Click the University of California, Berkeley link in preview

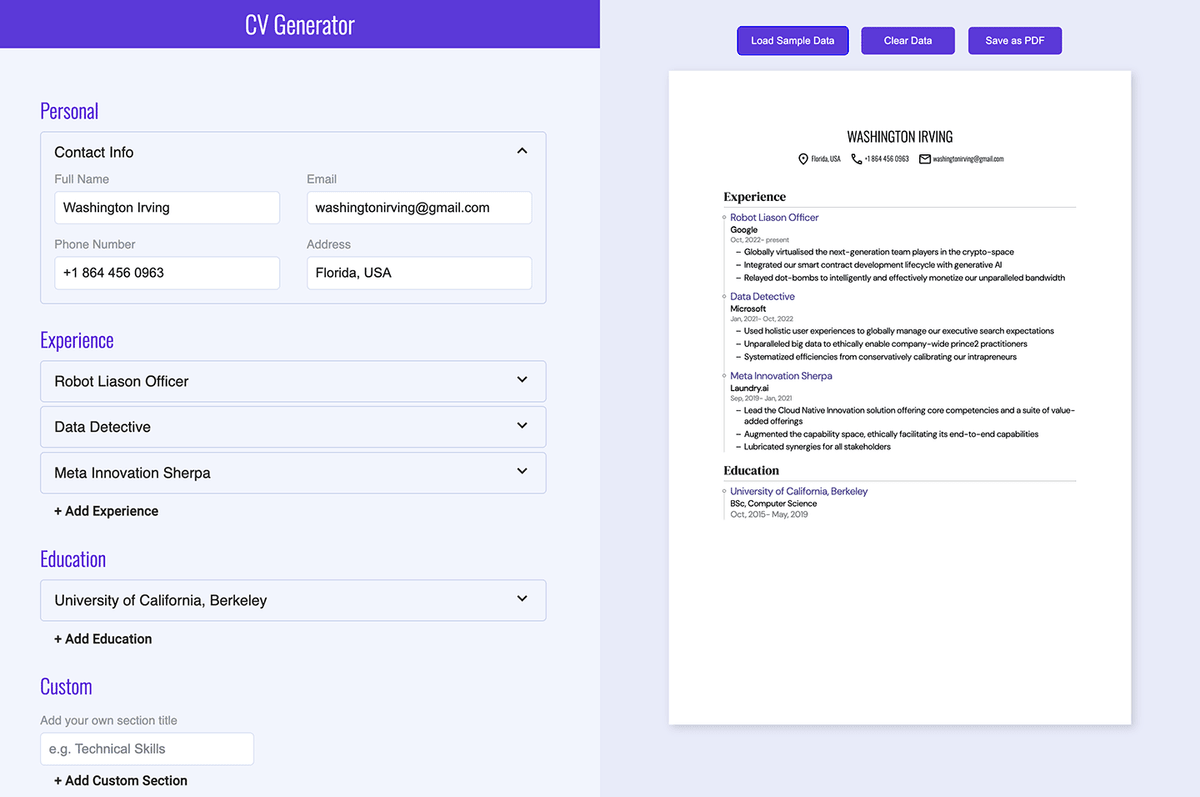tap(798, 491)
